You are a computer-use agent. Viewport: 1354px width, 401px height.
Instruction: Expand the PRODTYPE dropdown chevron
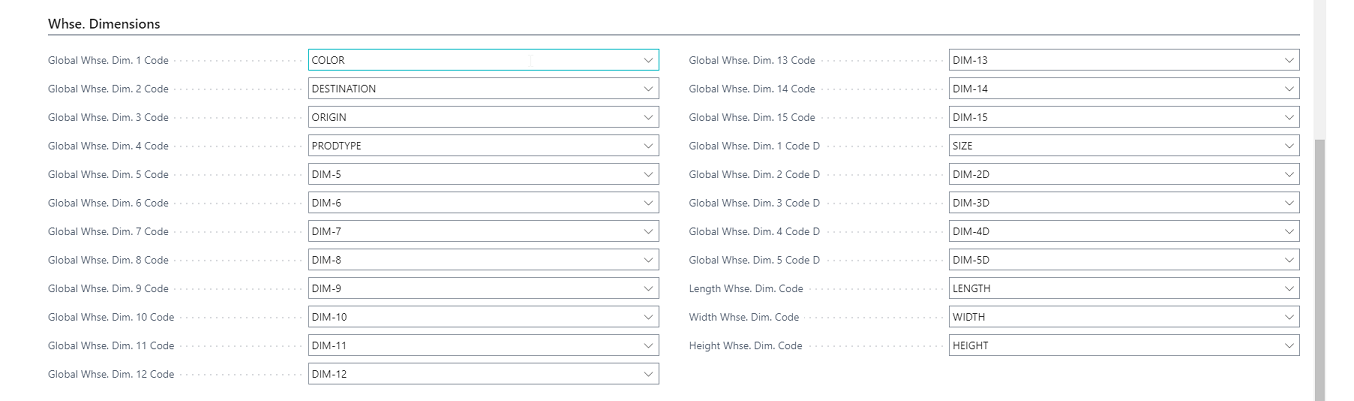(648, 146)
